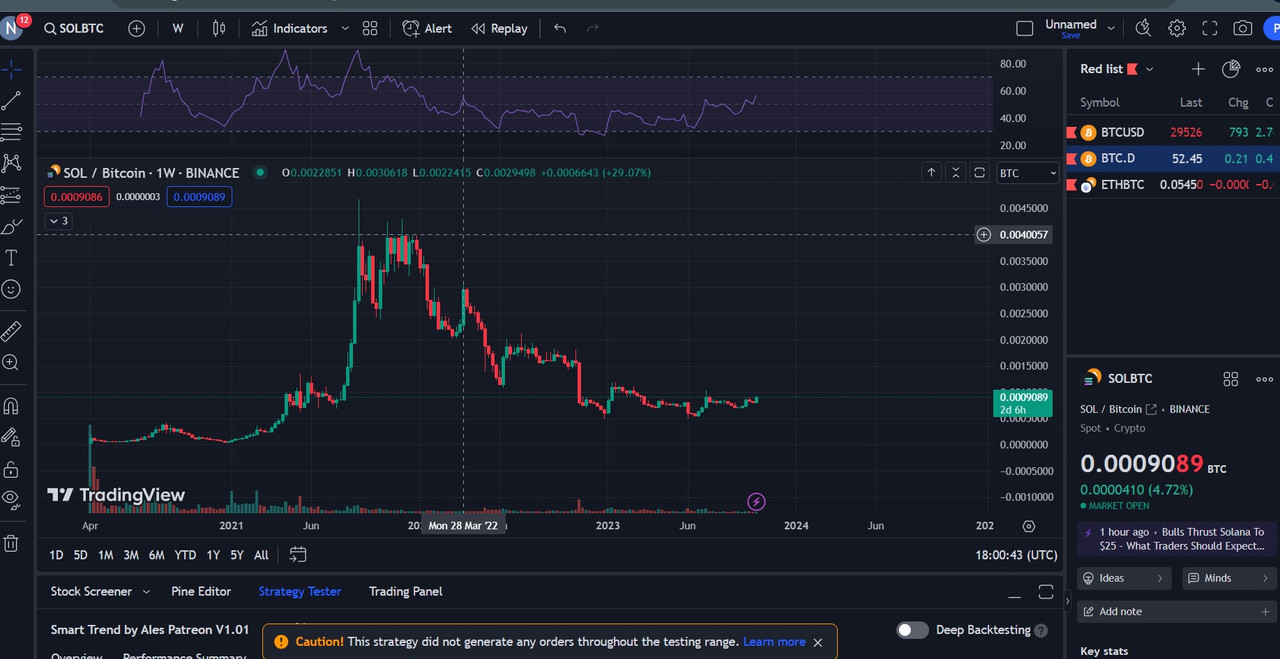Start bar Replay mode
The image size is (1280, 659).
pyautogui.click(x=499, y=29)
